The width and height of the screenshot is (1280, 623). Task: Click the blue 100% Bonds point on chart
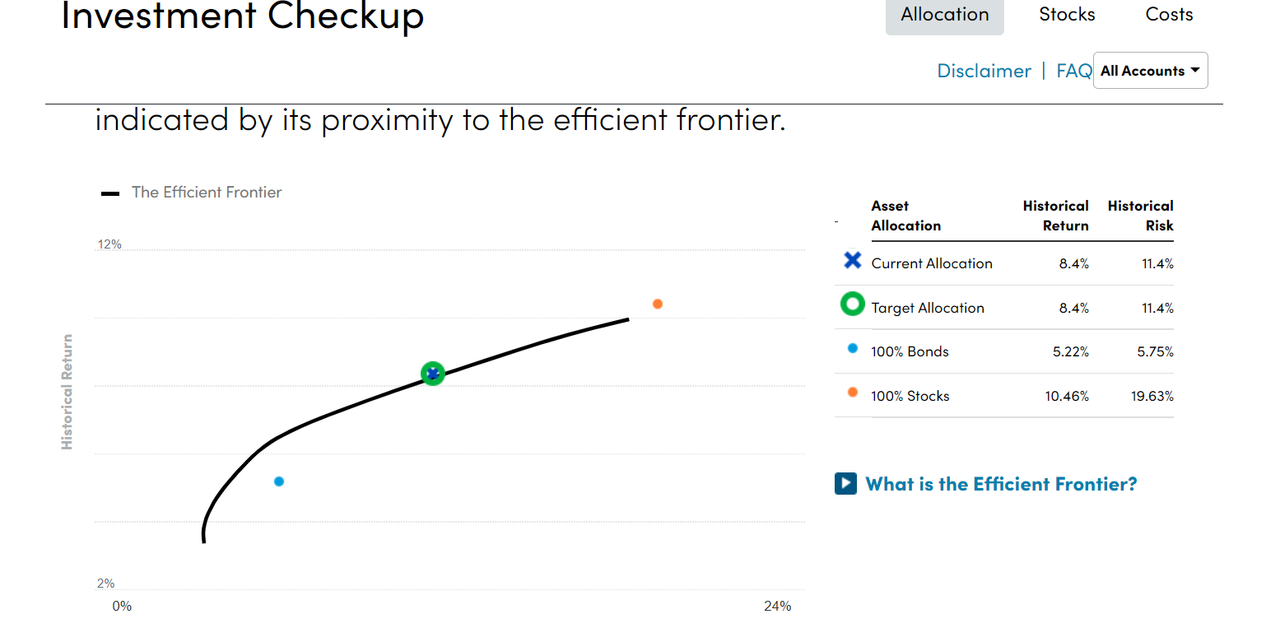click(x=279, y=482)
